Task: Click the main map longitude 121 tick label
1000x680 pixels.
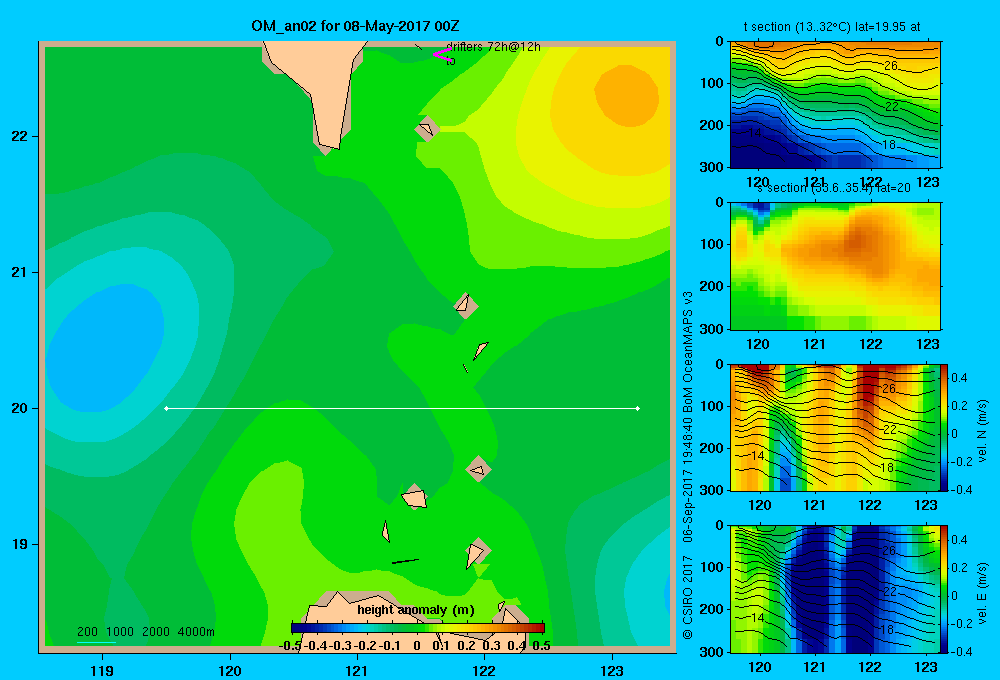Action: (357, 670)
